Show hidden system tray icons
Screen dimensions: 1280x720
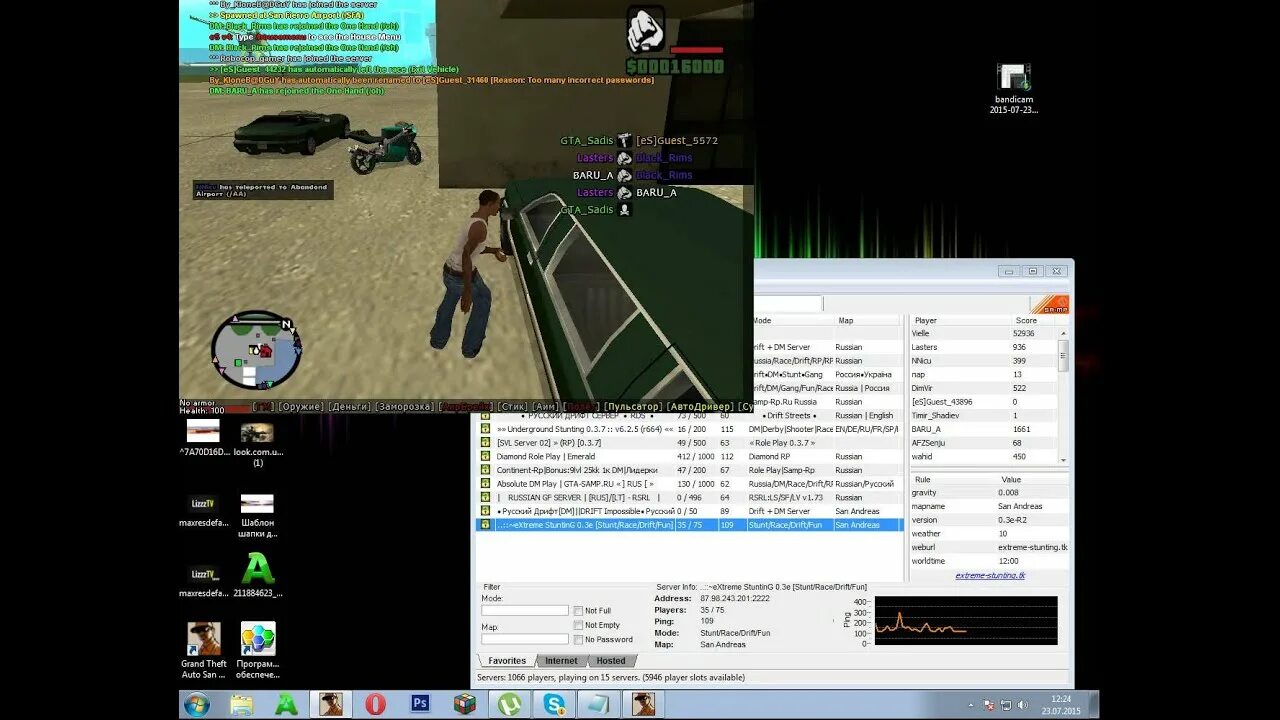[972, 705]
